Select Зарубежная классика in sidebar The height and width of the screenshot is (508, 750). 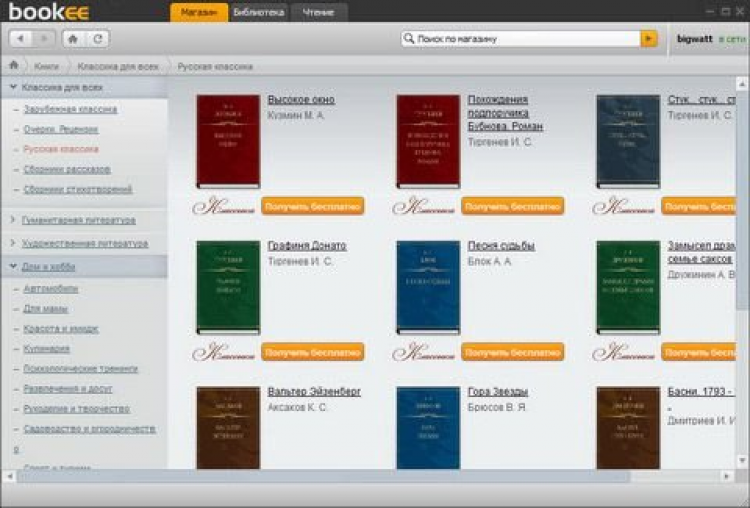tap(70, 109)
